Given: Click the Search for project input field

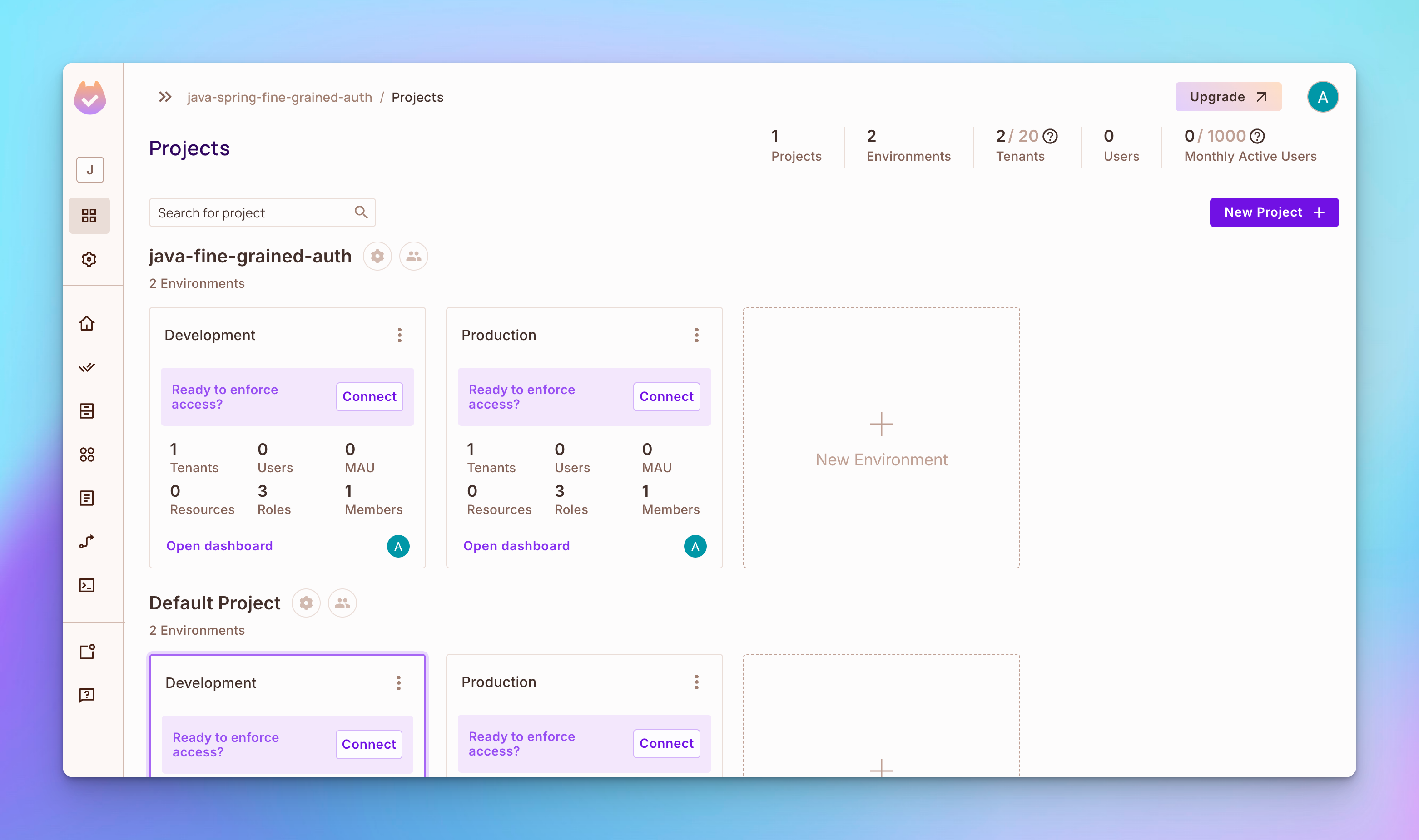Looking at the screenshot, I should 262,212.
